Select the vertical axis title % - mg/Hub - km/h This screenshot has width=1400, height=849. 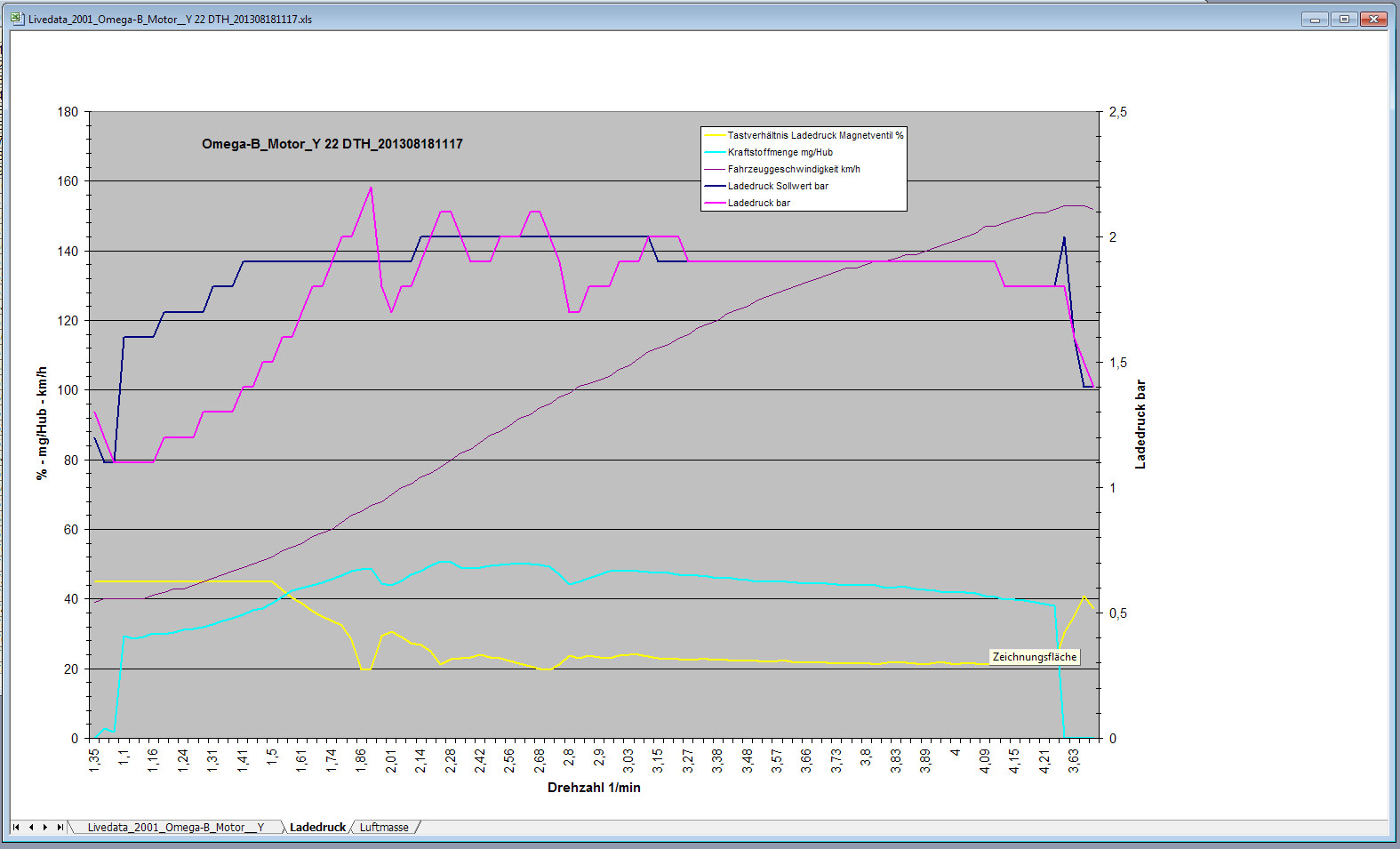(42, 424)
